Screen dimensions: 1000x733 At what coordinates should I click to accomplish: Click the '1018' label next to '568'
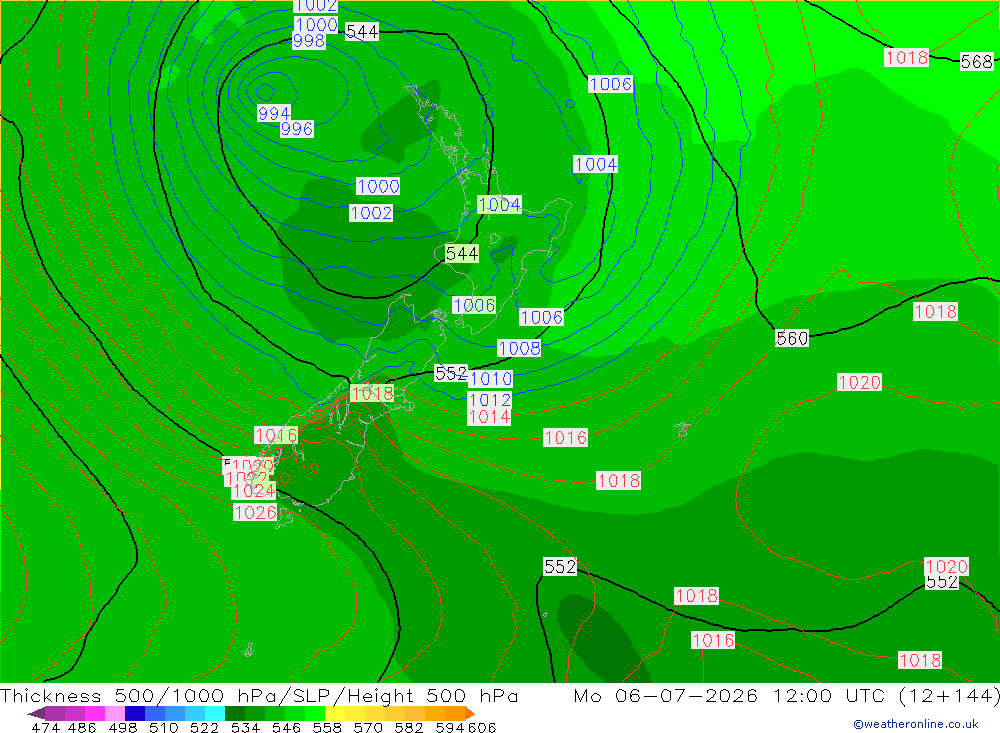(x=906, y=58)
